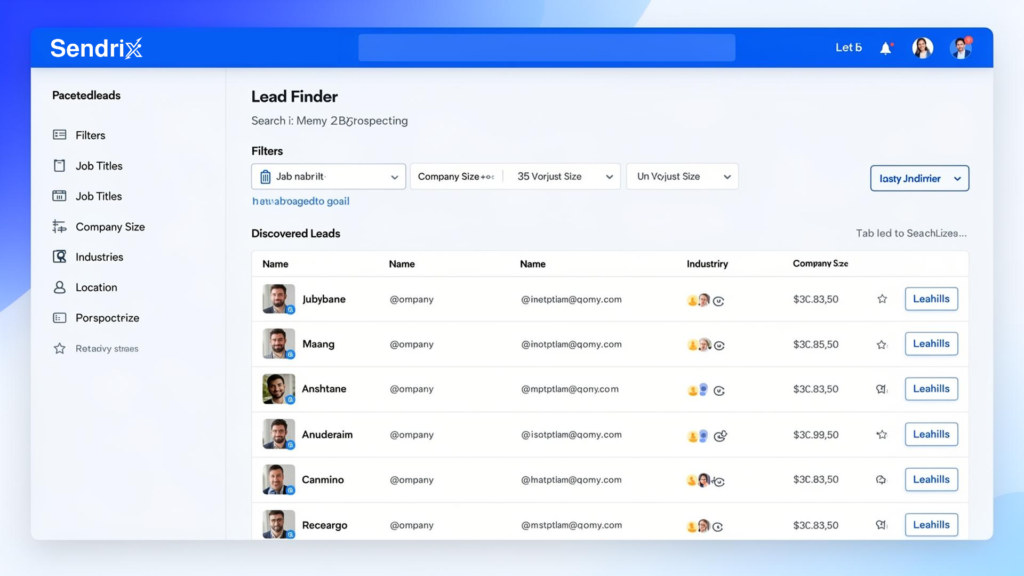This screenshot has width=1024, height=576.
Task: Expand the Jab nabrilt filter dropdown
Action: tap(328, 177)
